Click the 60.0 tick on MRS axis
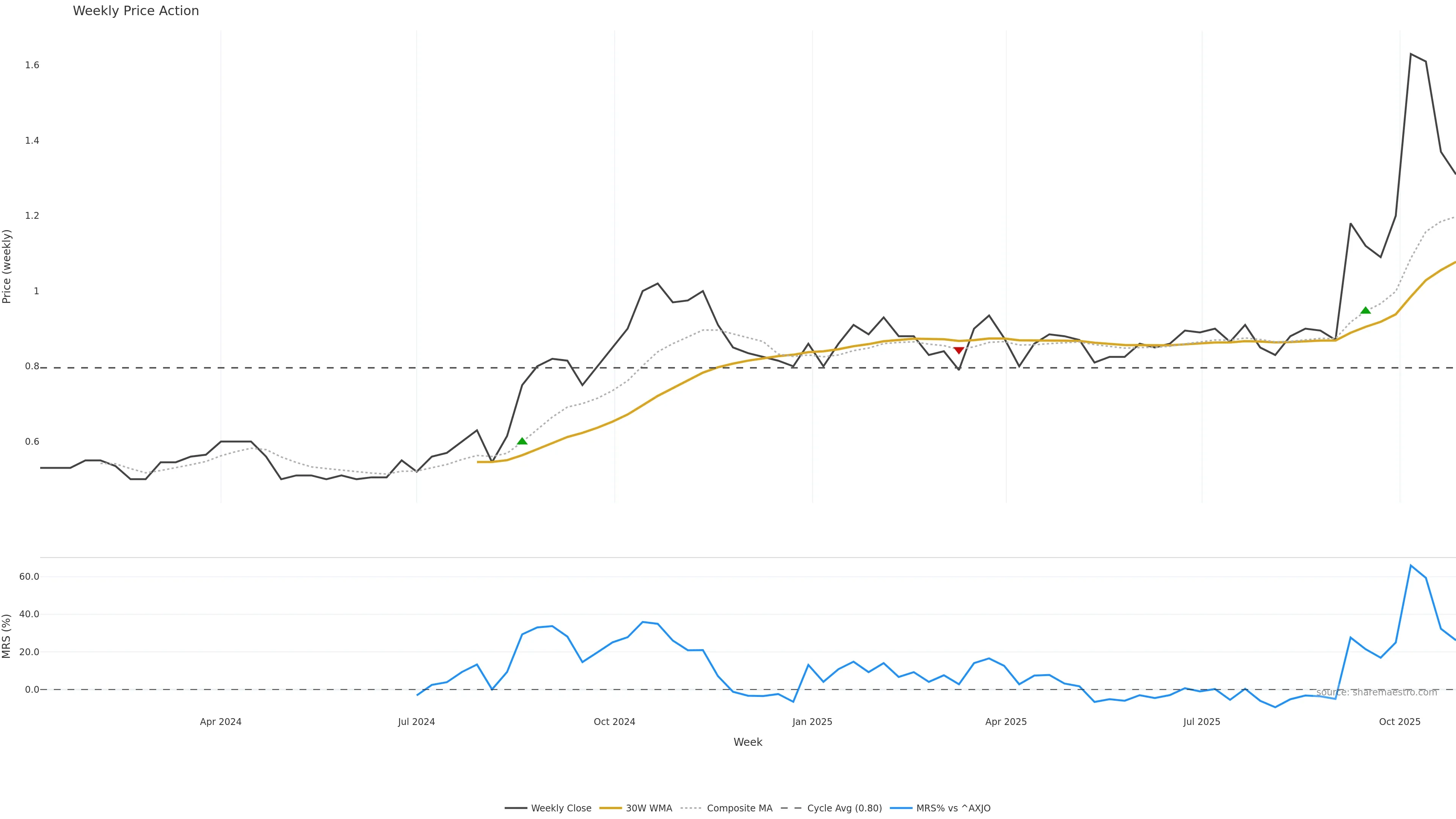The height and width of the screenshot is (819, 1456). click(30, 576)
